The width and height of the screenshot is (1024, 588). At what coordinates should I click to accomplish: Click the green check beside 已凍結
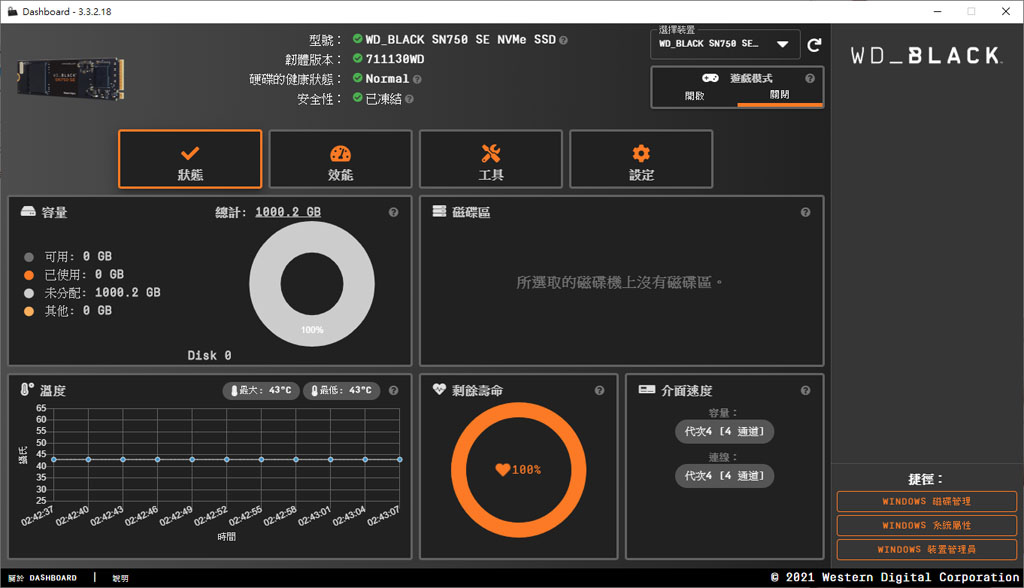[357, 97]
